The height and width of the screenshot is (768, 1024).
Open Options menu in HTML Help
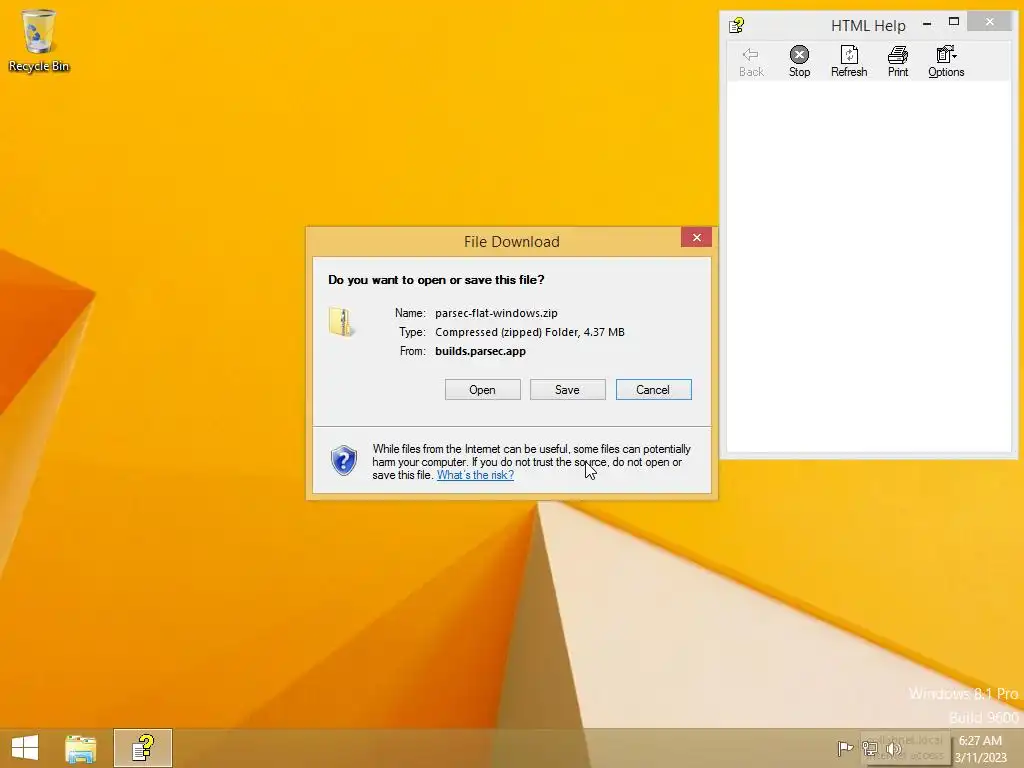click(x=946, y=61)
